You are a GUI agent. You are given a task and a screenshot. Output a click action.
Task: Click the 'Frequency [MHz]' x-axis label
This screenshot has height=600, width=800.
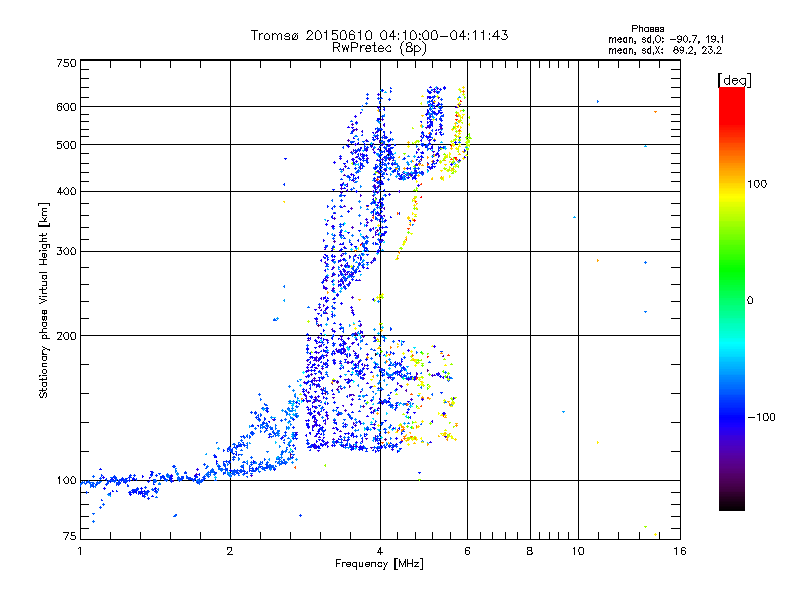379,564
